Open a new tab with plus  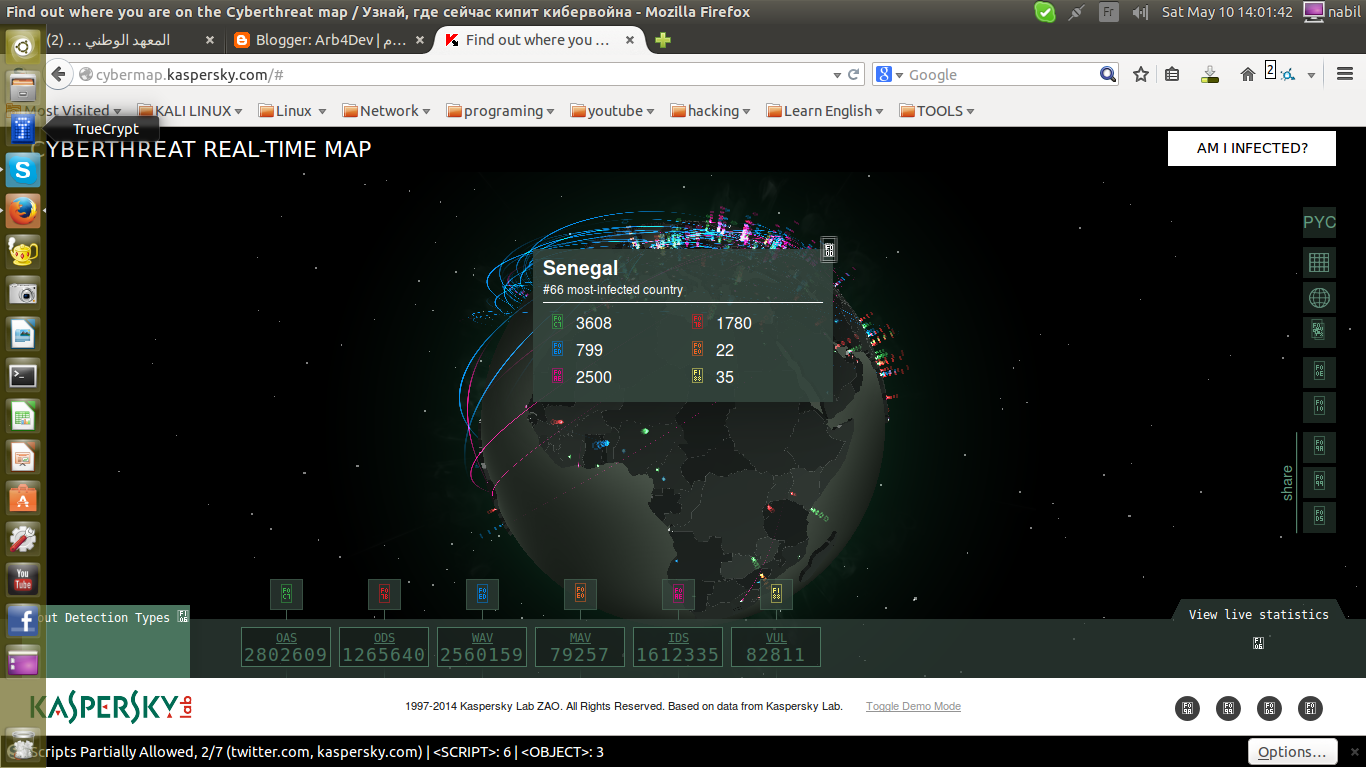[x=662, y=41]
